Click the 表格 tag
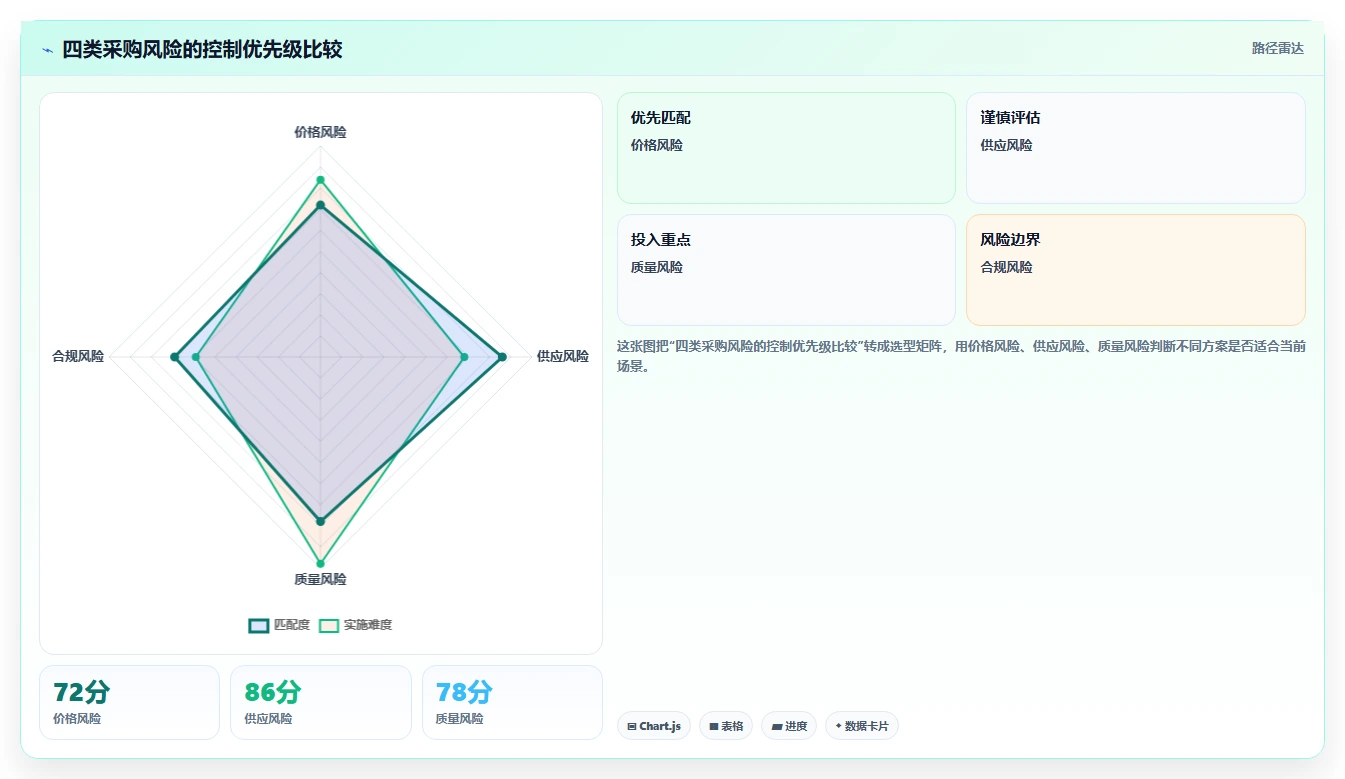The height and width of the screenshot is (779, 1345). click(726, 726)
